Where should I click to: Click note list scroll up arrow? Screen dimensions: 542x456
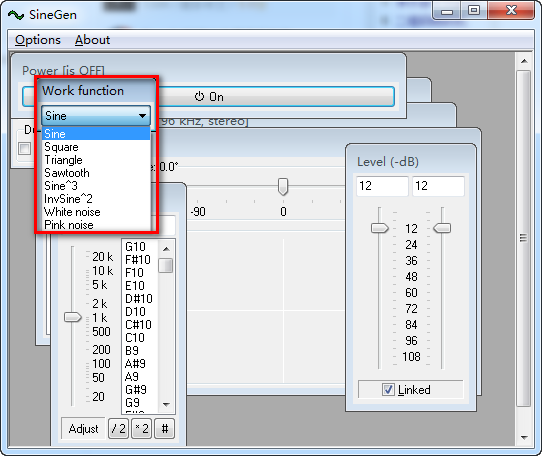click(166, 249)
